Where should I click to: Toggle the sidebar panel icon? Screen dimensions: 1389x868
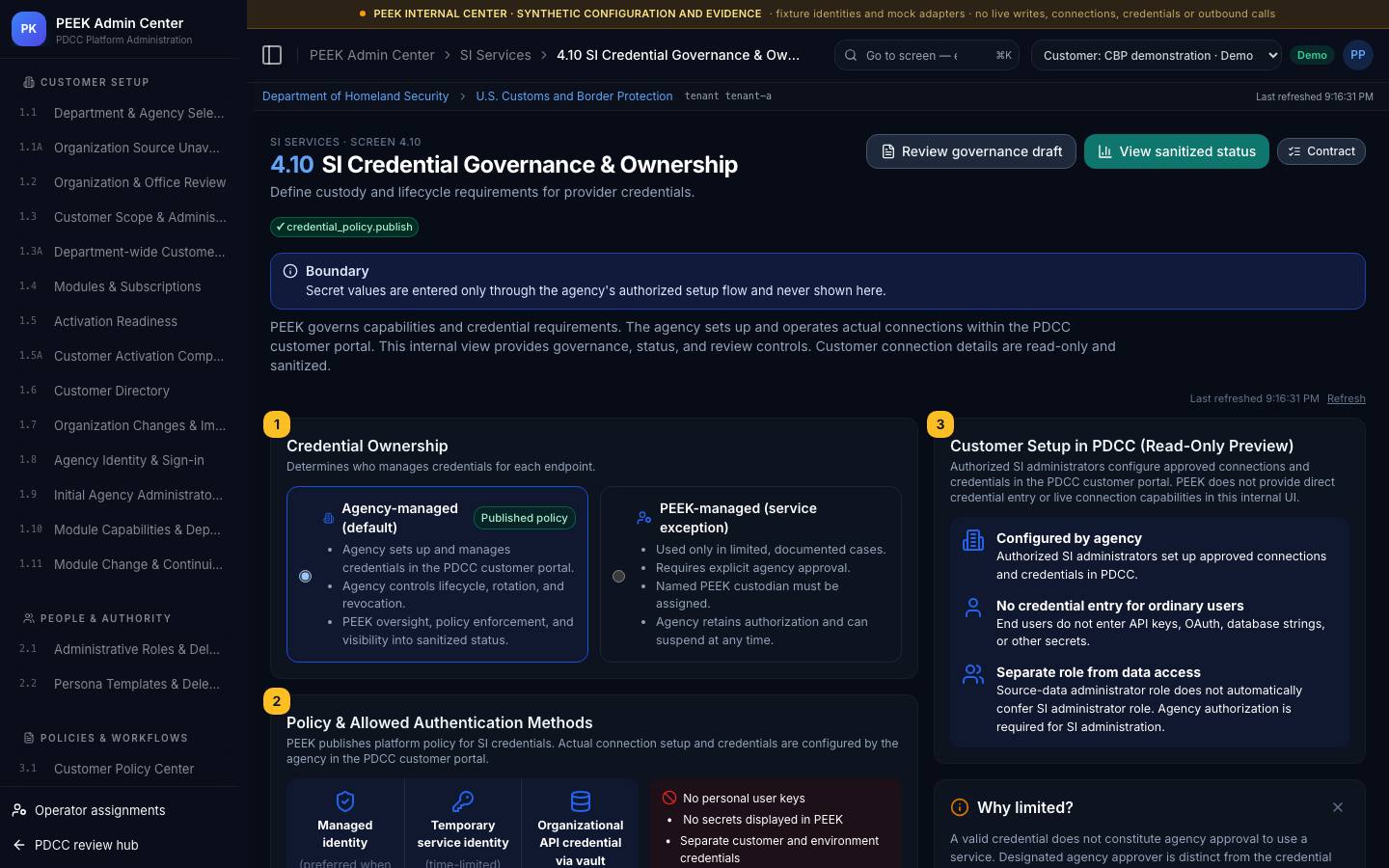click(272, 55)
